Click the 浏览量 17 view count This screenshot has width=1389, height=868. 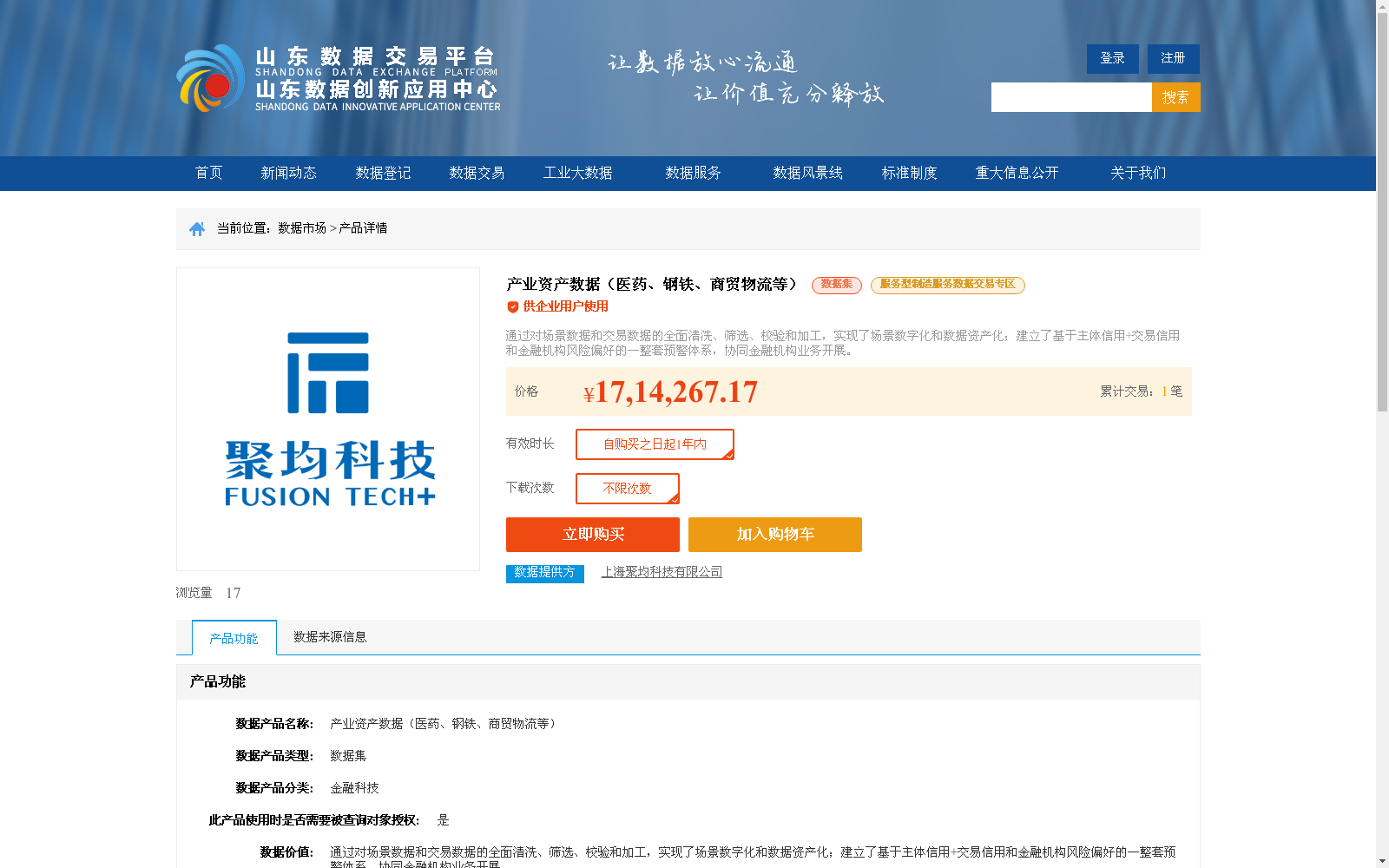click(208, 593)
